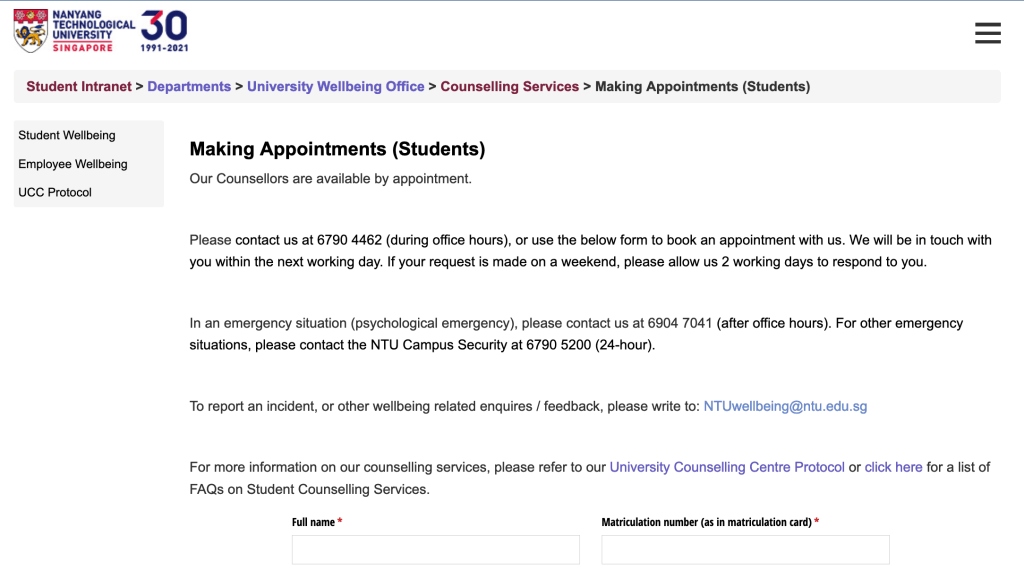The image size is (1024, 578).
Task: Click the Matriculation number field label
Action: tap(706, 522)
